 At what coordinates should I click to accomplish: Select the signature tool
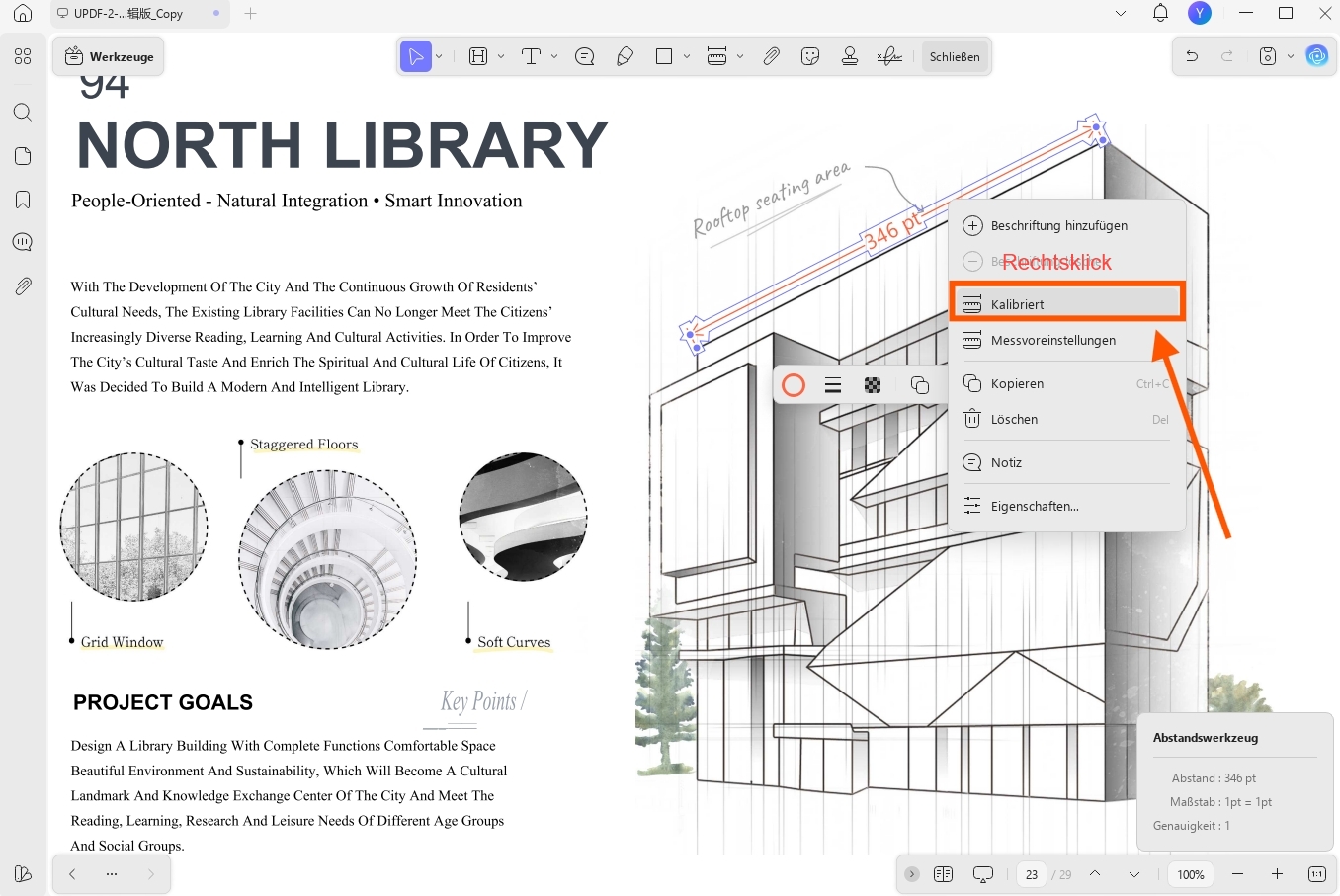[x=889, y=56]
